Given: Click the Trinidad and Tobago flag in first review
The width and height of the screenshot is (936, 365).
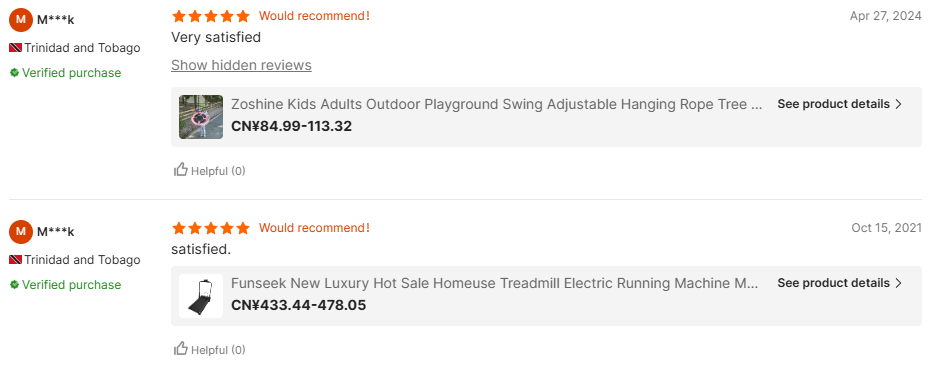Looking at the screenshot, I should pyautogui.click(x=16, y=48).
